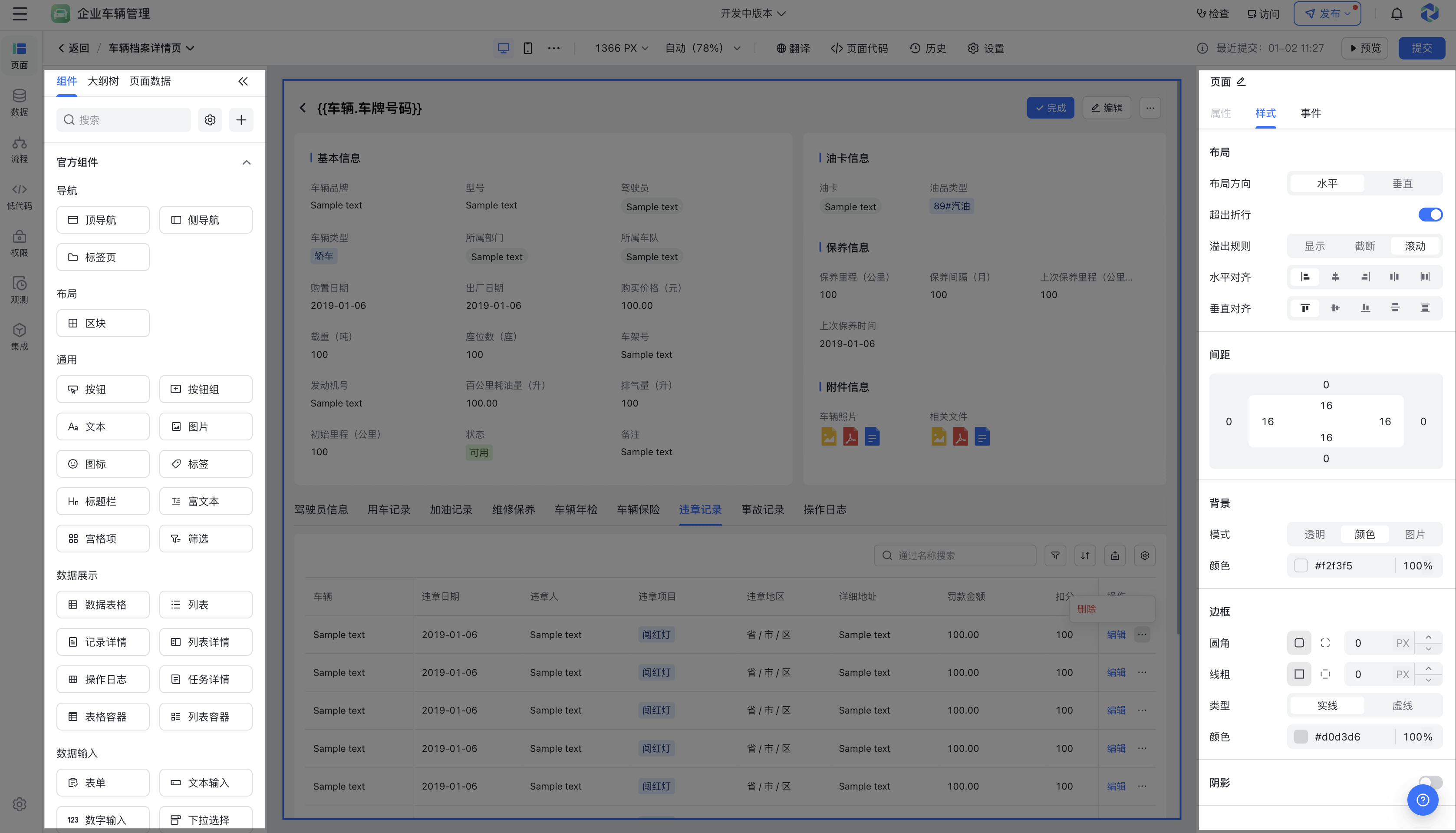This screenshot has width=1456, height=833.
Task: Open the 权限 sidebar section
Action: pos(20,244)
